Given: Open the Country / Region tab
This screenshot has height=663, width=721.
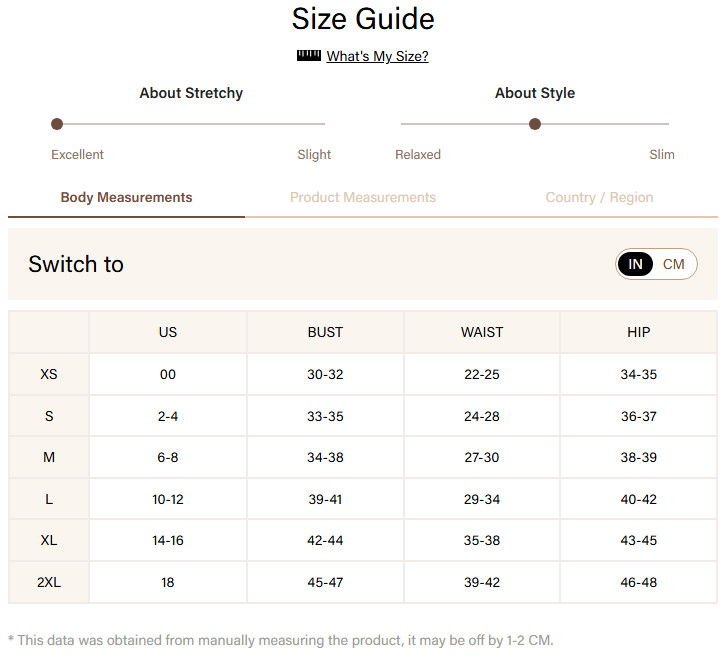Looking at the screenshot, I should (x=599, y=197).
